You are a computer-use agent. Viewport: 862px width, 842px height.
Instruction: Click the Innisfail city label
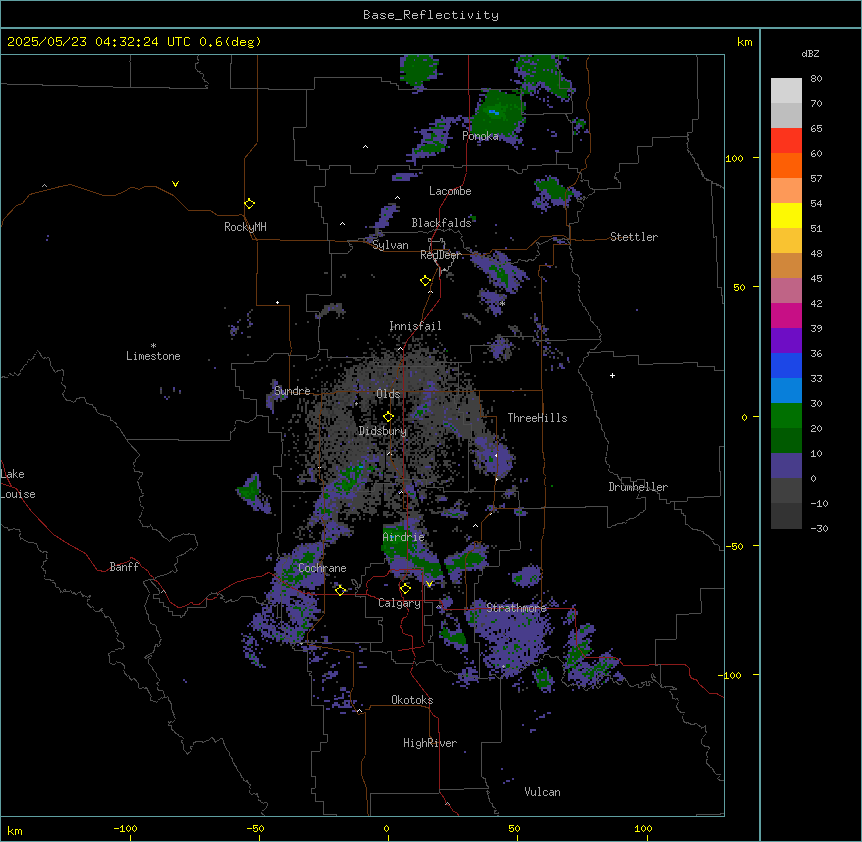pyautogui.click(x=415, y=326)
